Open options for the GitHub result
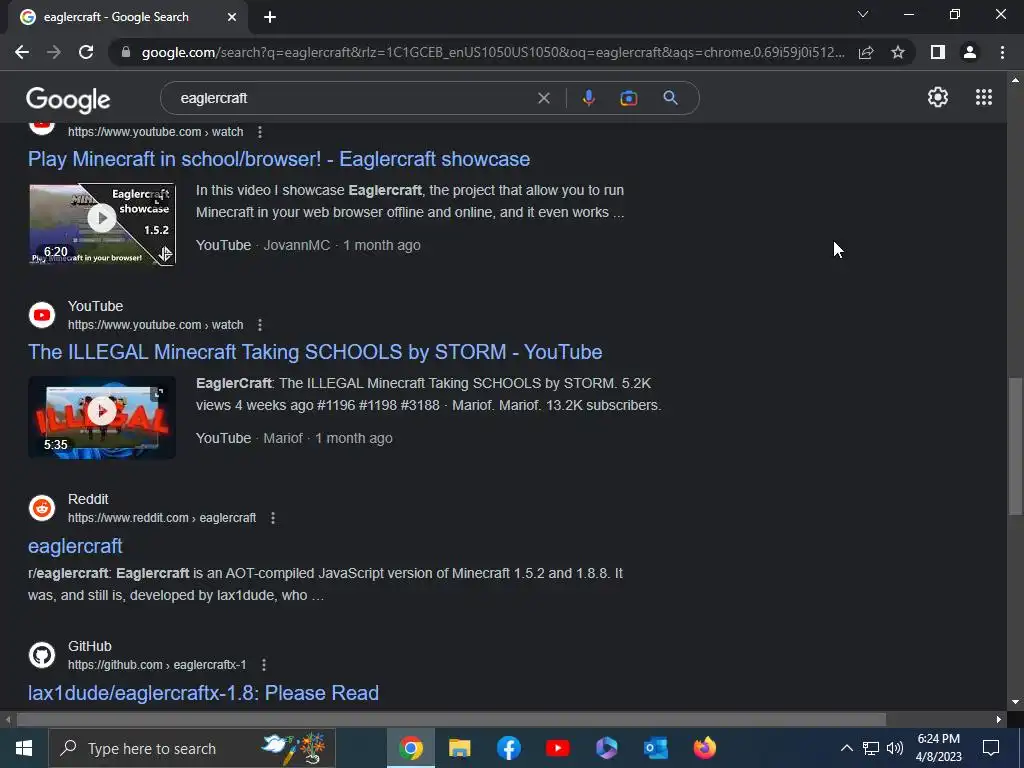The width and height of the screenshot is (1024, 768). tap(264, 665)
